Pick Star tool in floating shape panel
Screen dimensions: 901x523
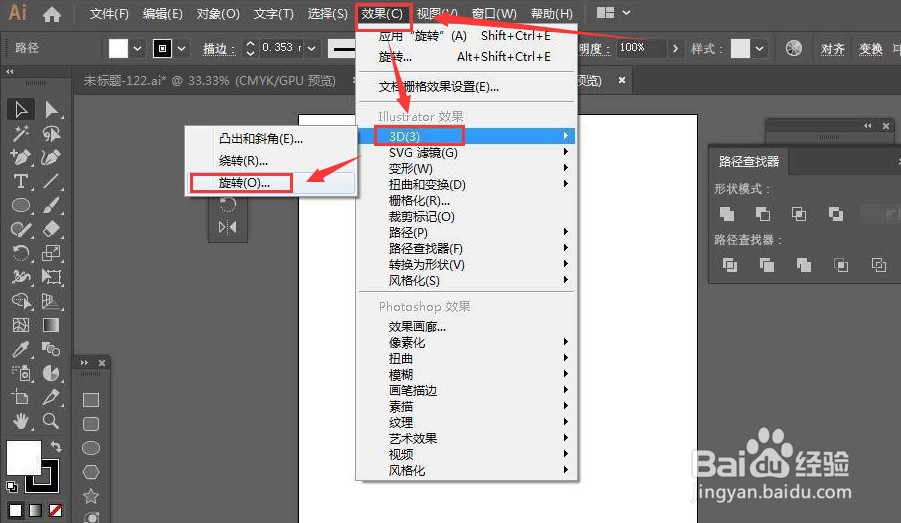tap(91, 495)
